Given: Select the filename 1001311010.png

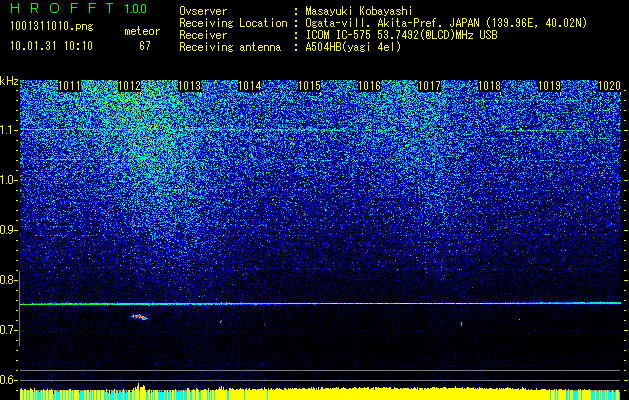Looking at the screenshot, I should coord(52,27).
